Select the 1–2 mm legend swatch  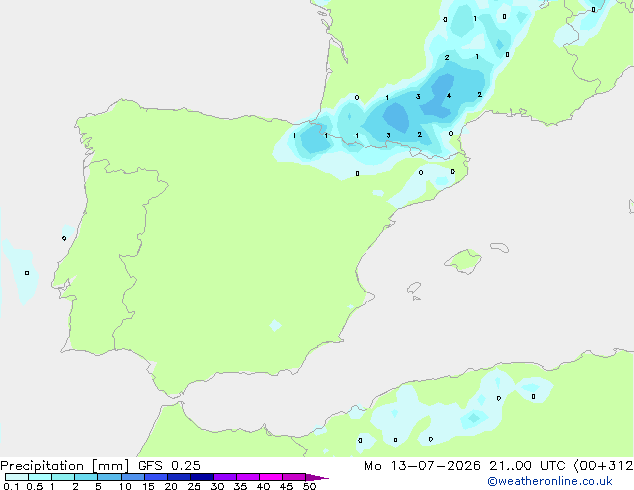63,477
